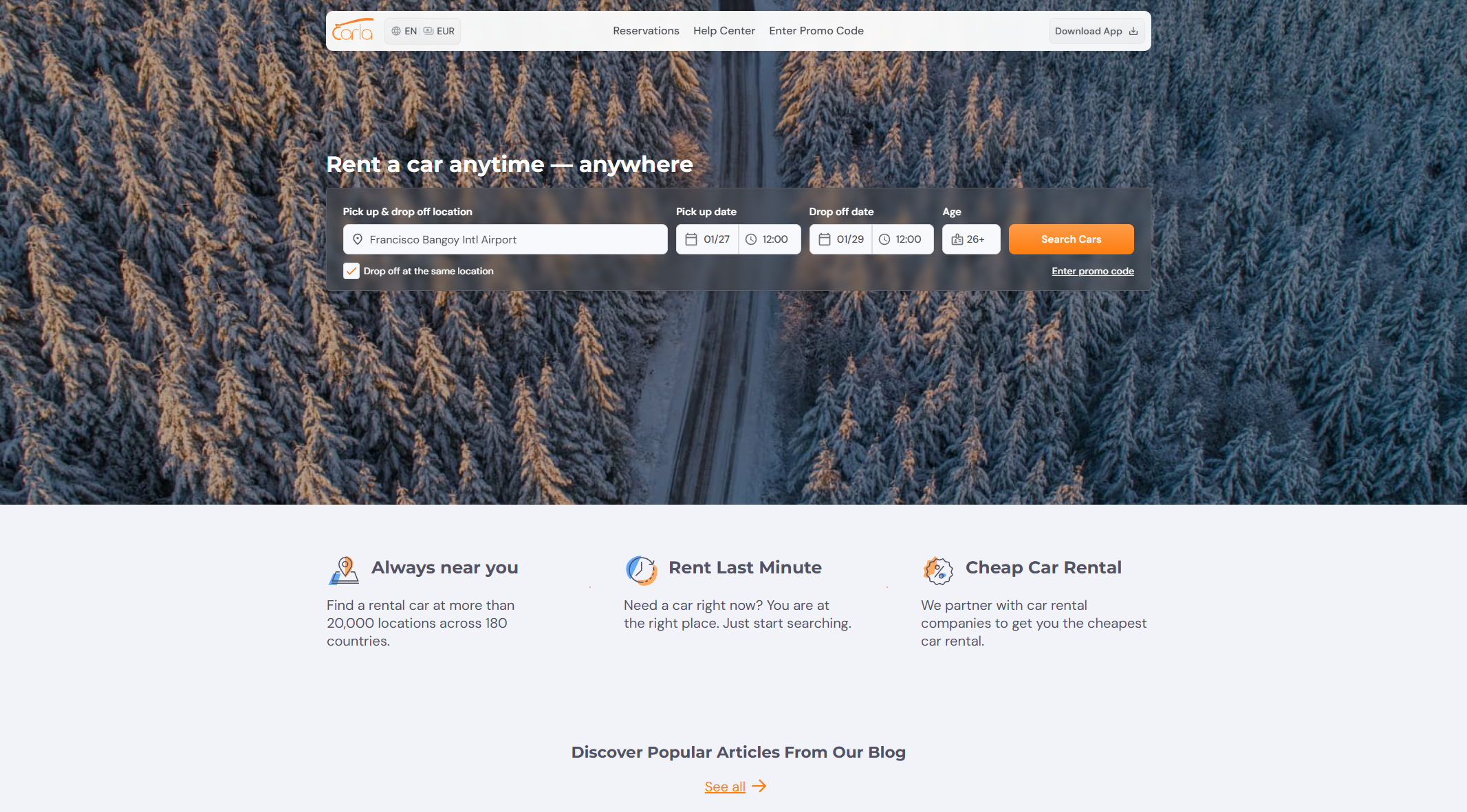Click the Enter promo code link
The image size is (1467, 812).
[x=1093, y=271]
